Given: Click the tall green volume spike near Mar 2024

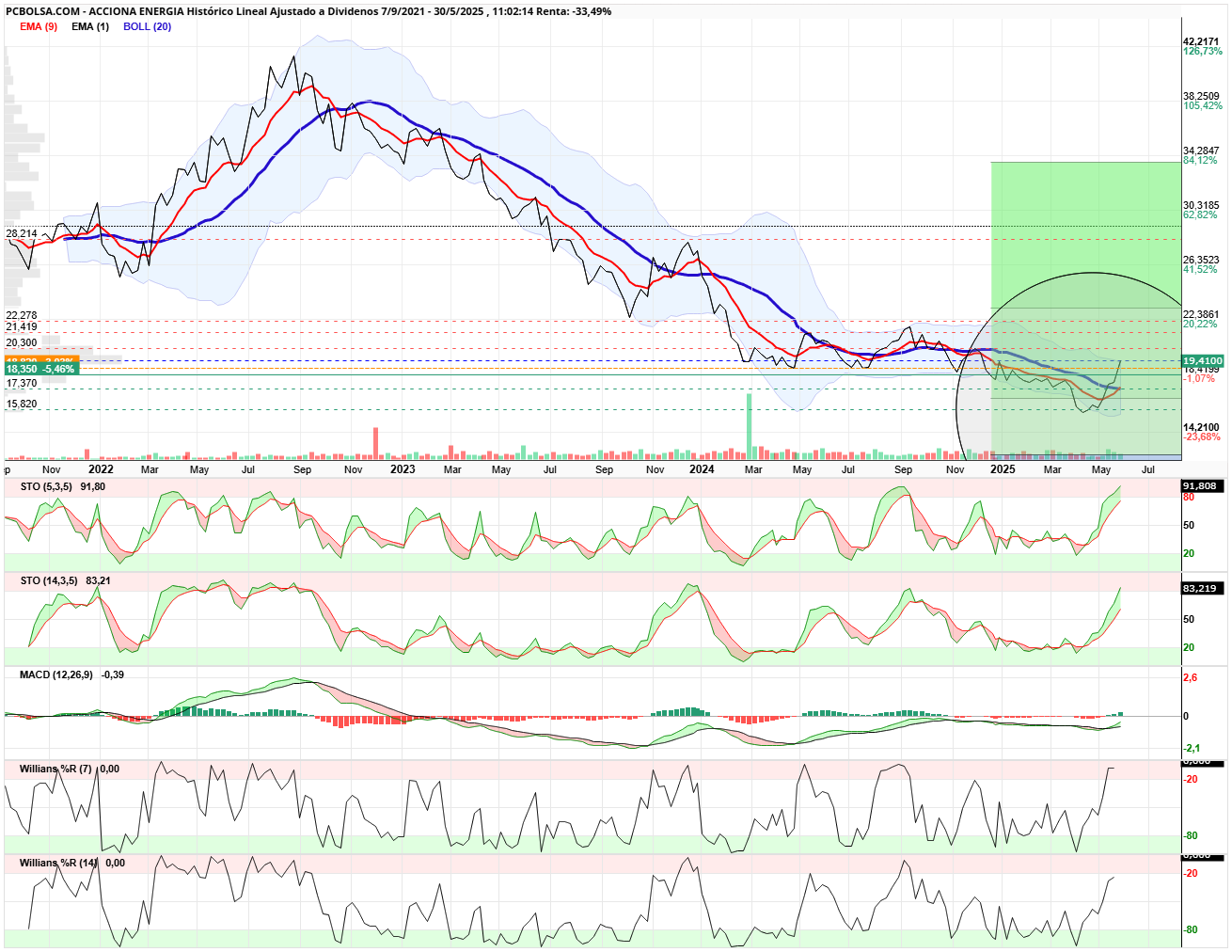Looking at the screenshot, I should point(750,425).
